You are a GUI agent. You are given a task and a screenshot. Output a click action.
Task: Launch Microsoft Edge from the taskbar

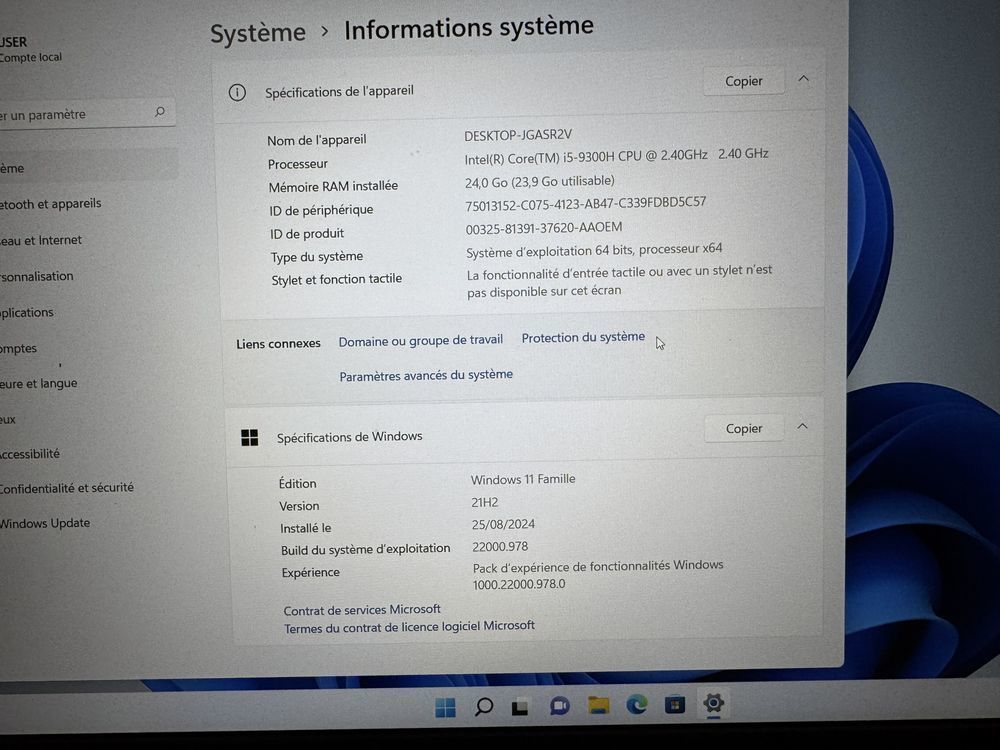tap(636, 706)
